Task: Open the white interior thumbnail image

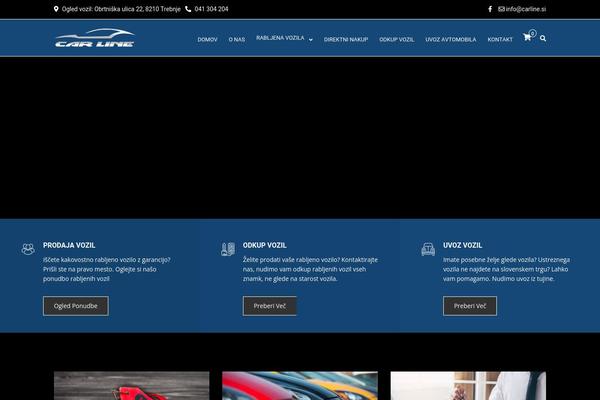Action: 468,385
